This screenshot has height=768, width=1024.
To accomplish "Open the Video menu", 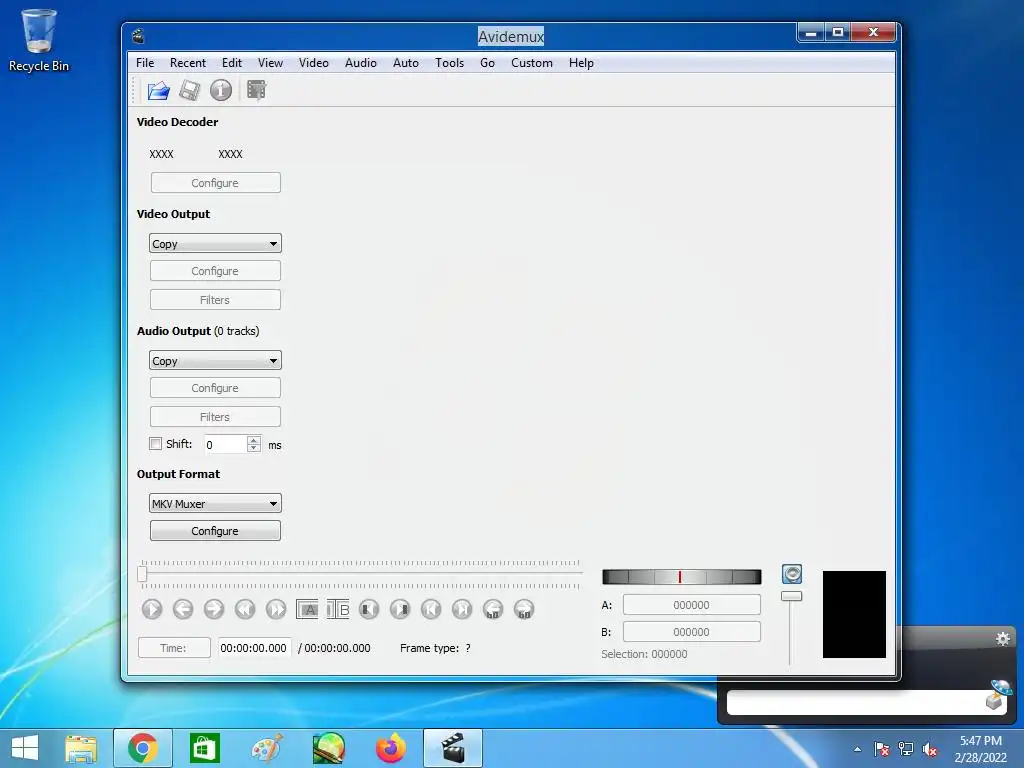I will click(313, 63).
